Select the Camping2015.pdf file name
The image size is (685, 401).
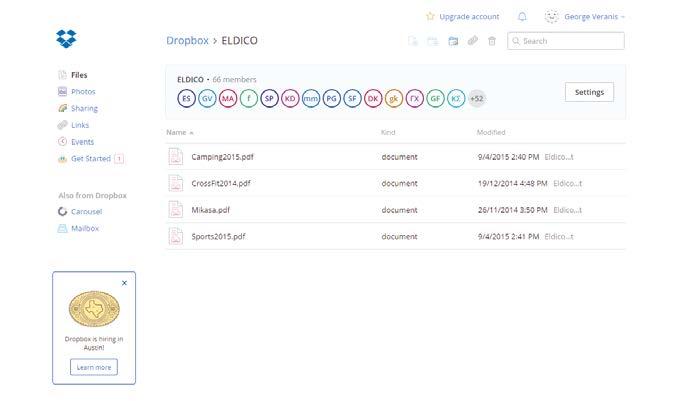222,157
